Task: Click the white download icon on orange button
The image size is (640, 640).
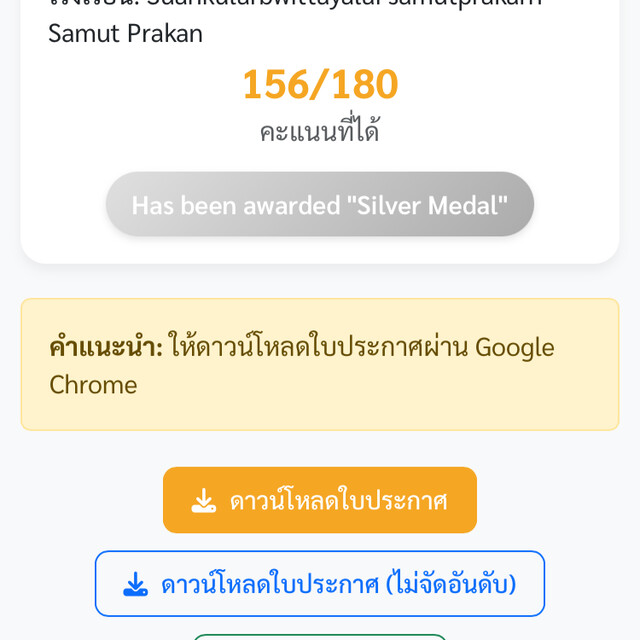Action: pos(204,501)
